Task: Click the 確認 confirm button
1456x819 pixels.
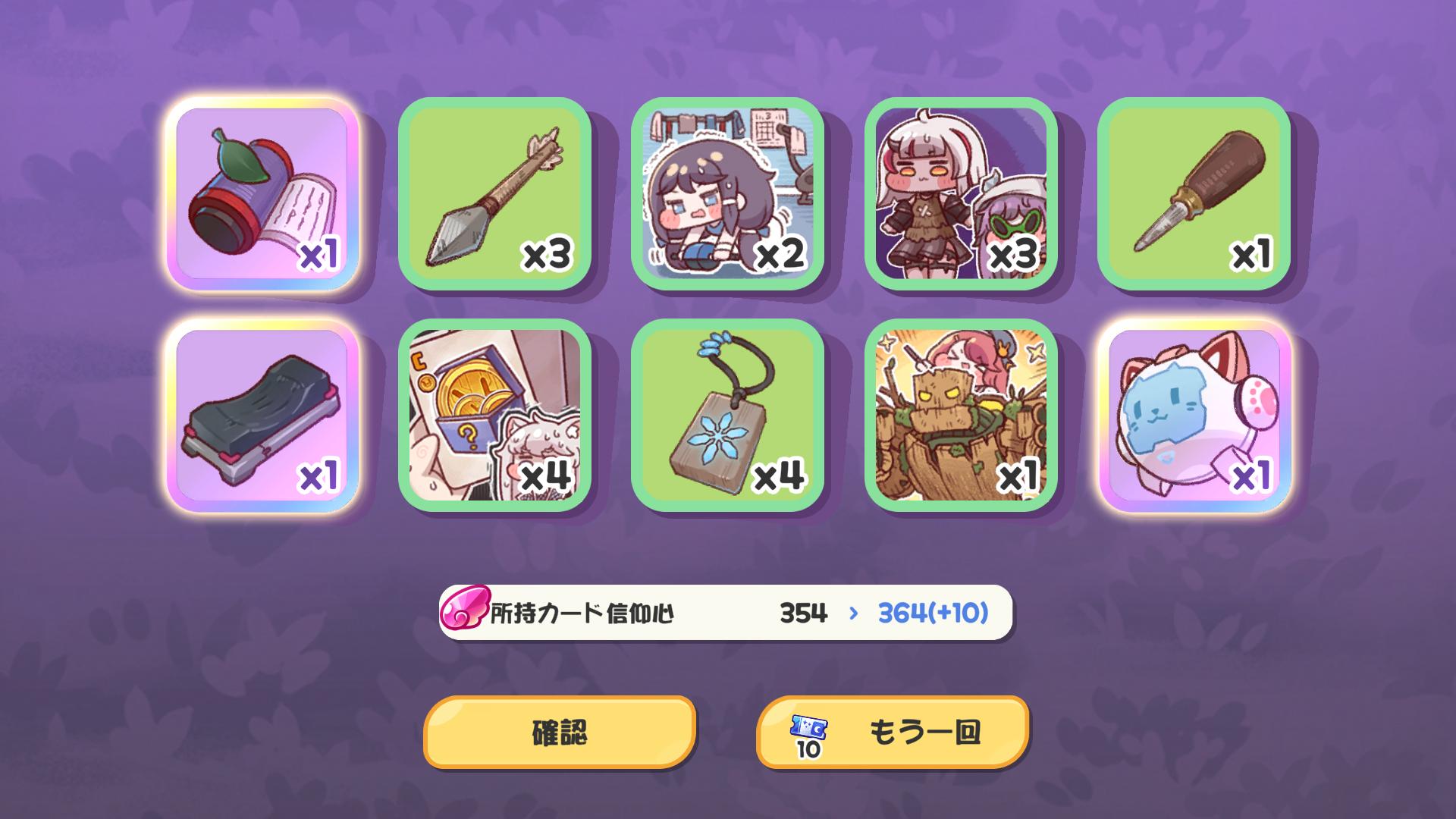Action: coord(560,733)
